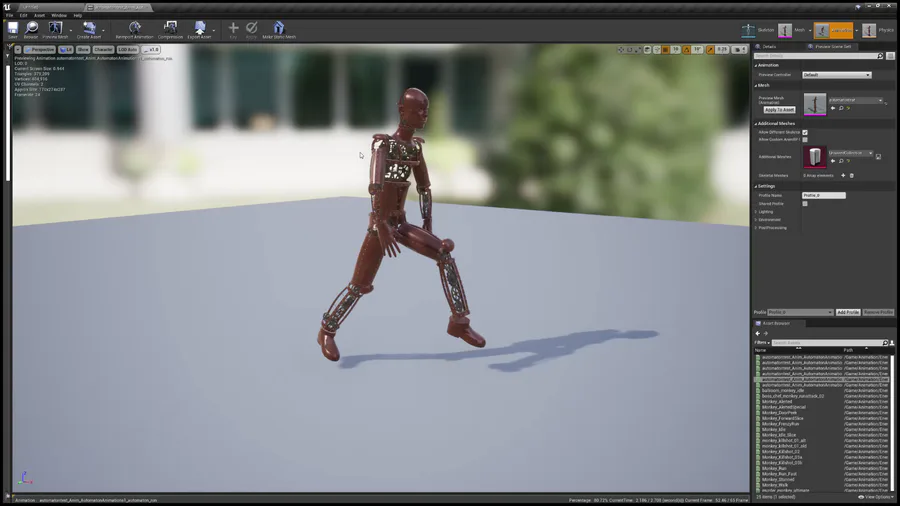Toggle Shared Profile checkbox
This screenshot has width=900, height=506.
(x=805, y=204)
